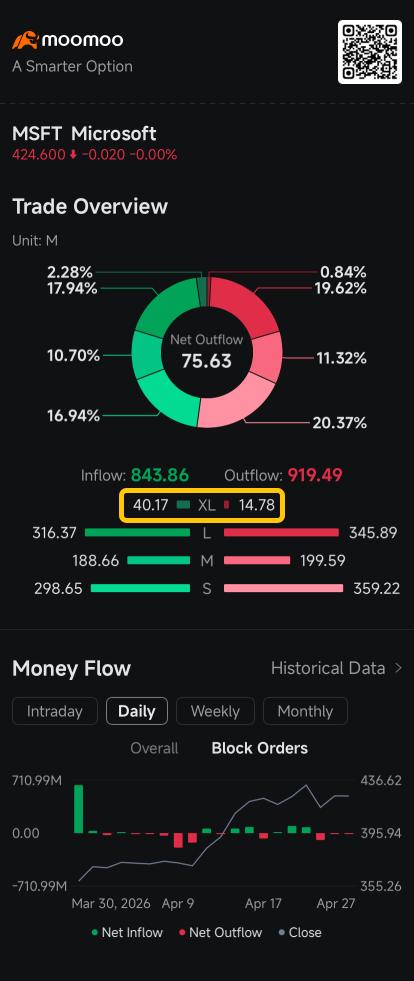The image size is (414, 981).
Task: Toggle the Net Inflow legend dot
Action: pos(95,933)
